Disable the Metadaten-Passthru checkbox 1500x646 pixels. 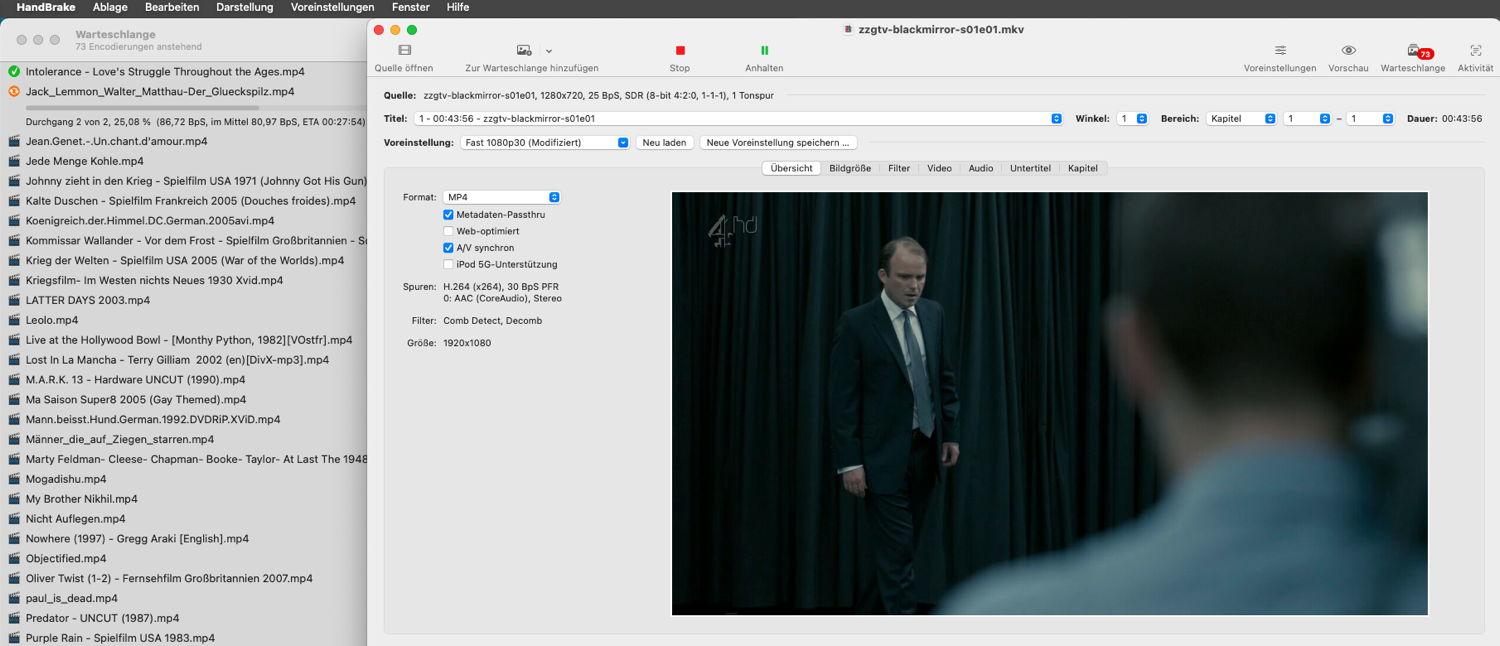[x=448, y=215]
